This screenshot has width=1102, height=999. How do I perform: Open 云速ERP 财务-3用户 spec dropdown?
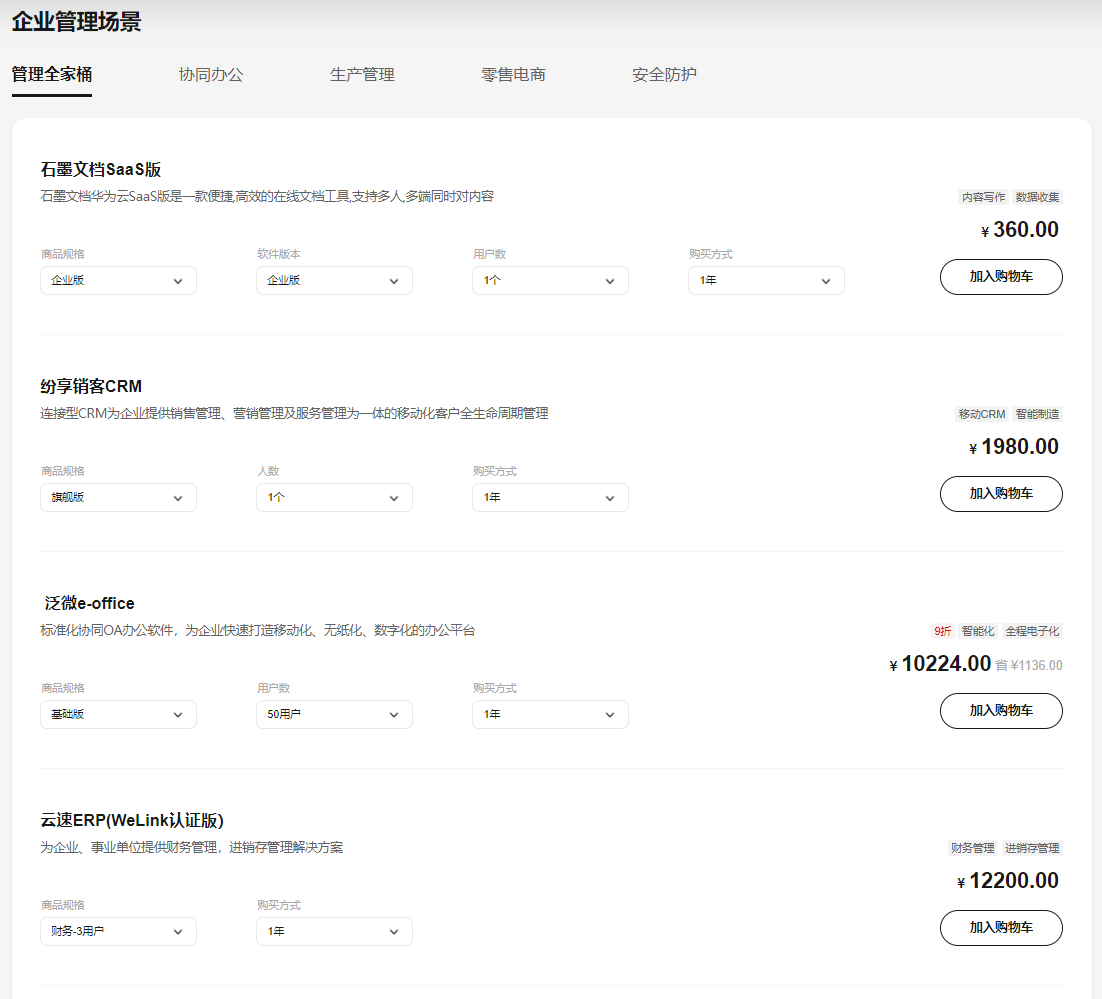pyautogui.click(x=118, y=932)
